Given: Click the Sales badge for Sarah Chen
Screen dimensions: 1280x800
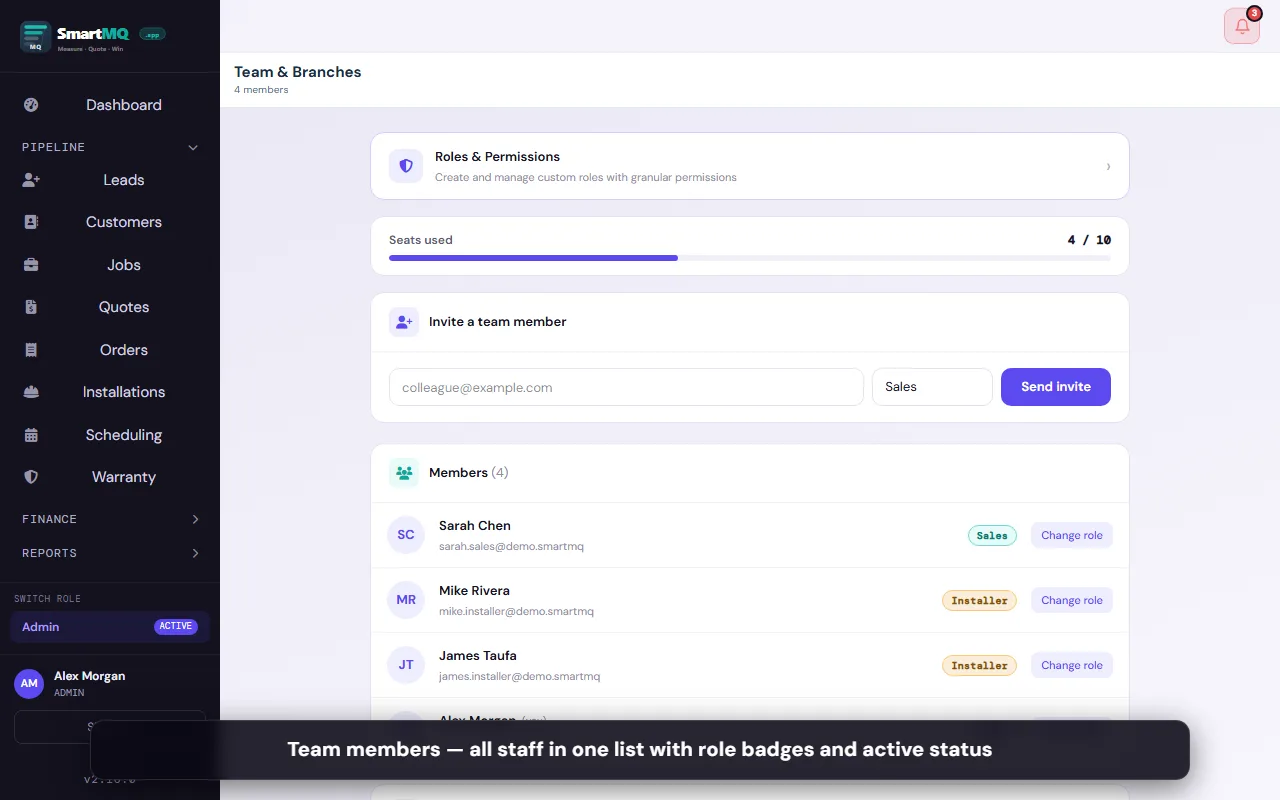Looking at the screenshot, I should [x=992, y=535].
